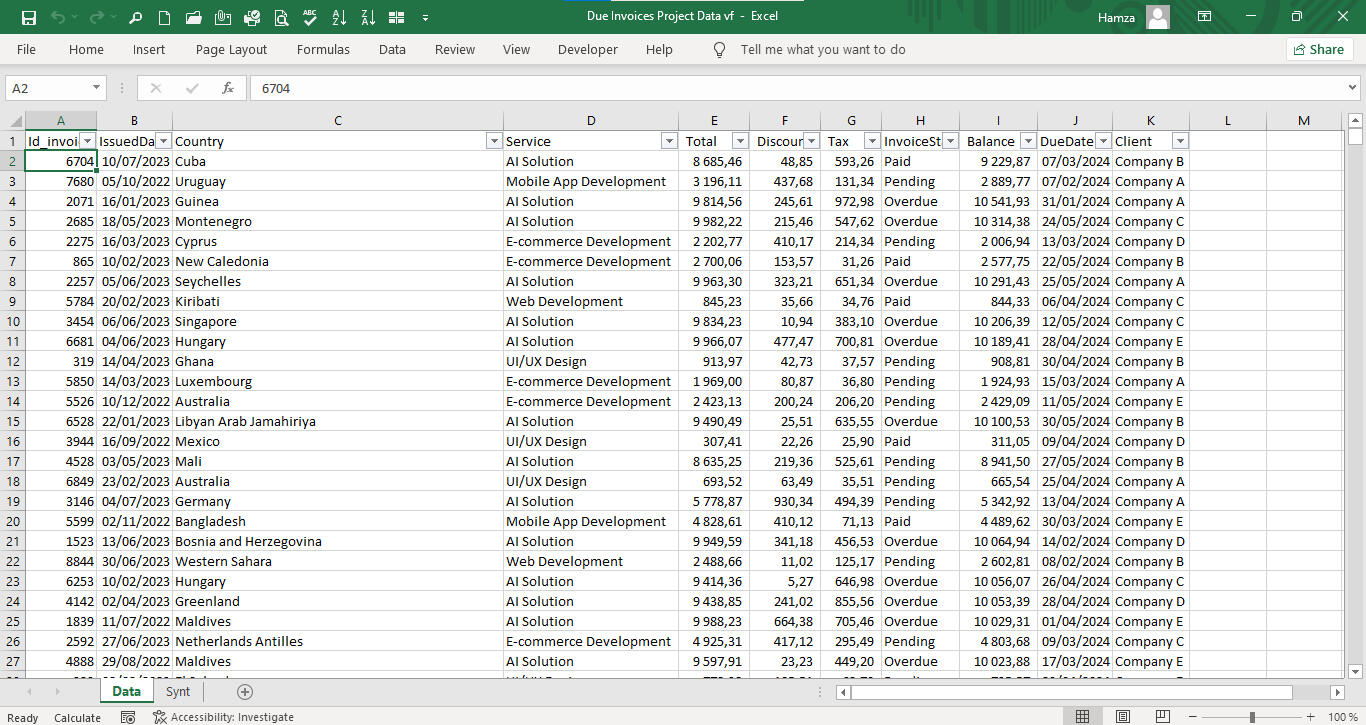This screenshot has height=725, width=1366.
Task: Click Accessibility: Investigate in the status bar
Action: point(224,717)
